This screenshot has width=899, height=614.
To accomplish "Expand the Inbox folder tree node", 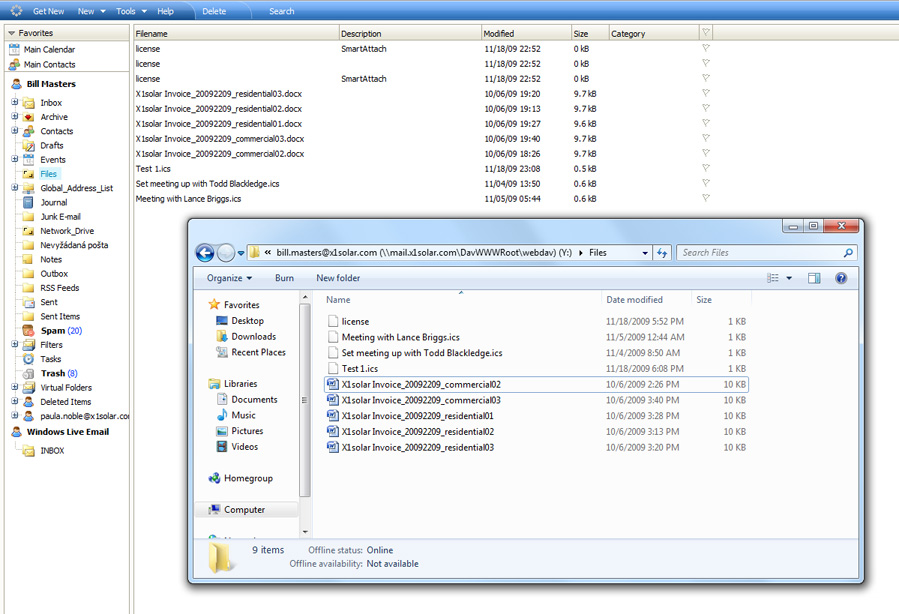I will [15, 102].
